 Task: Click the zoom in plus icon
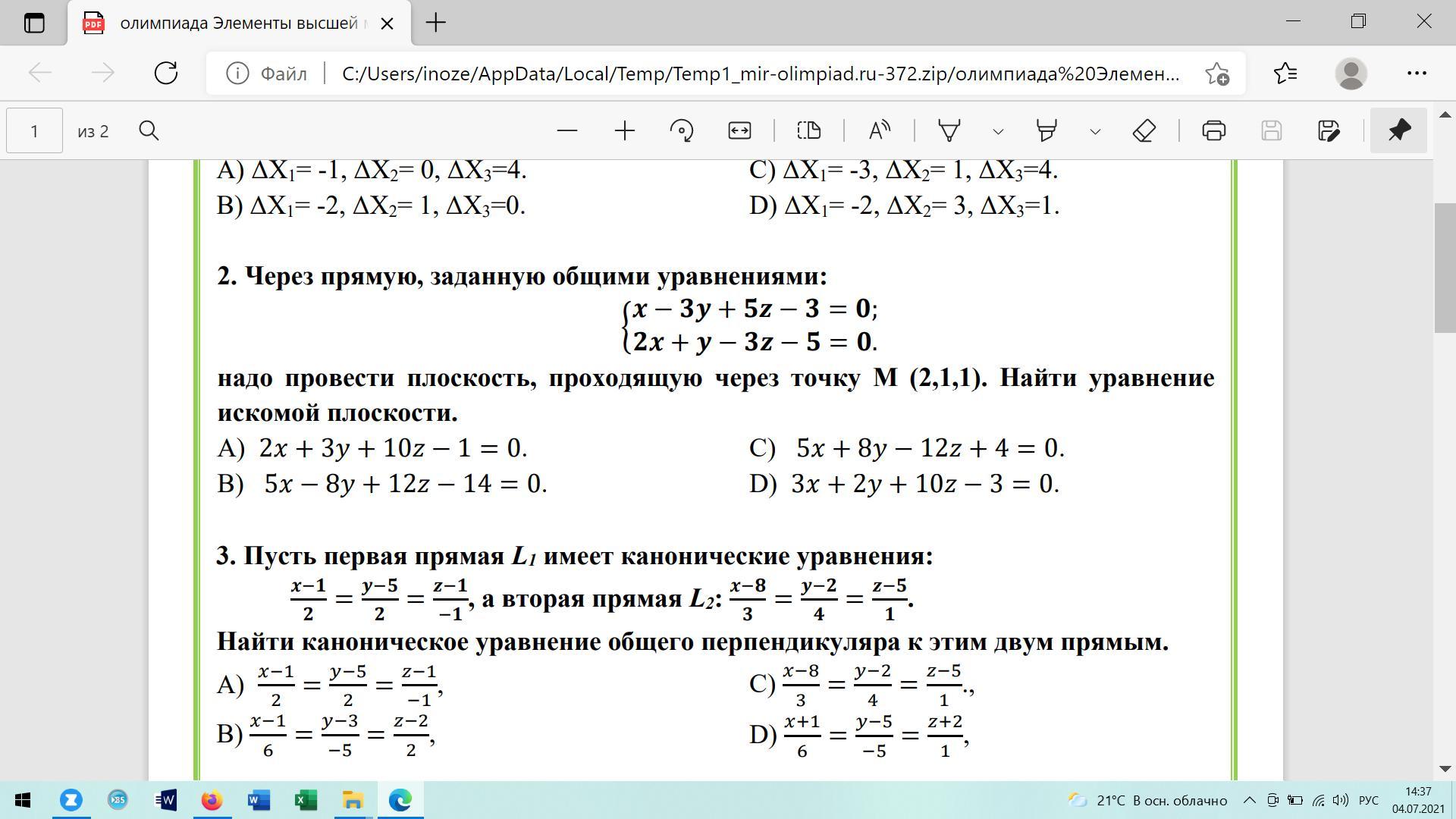pyautogui.click(x=624, y=131)
